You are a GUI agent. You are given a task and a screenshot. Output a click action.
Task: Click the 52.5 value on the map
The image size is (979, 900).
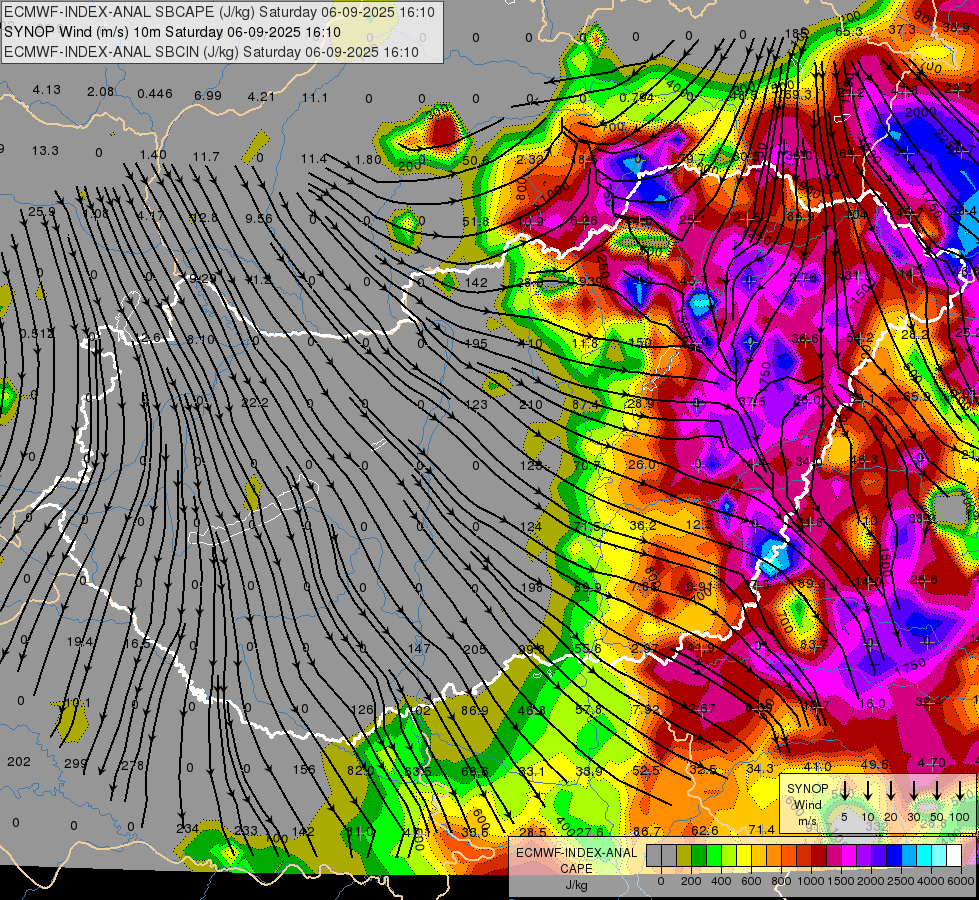[x=646, y=771]
